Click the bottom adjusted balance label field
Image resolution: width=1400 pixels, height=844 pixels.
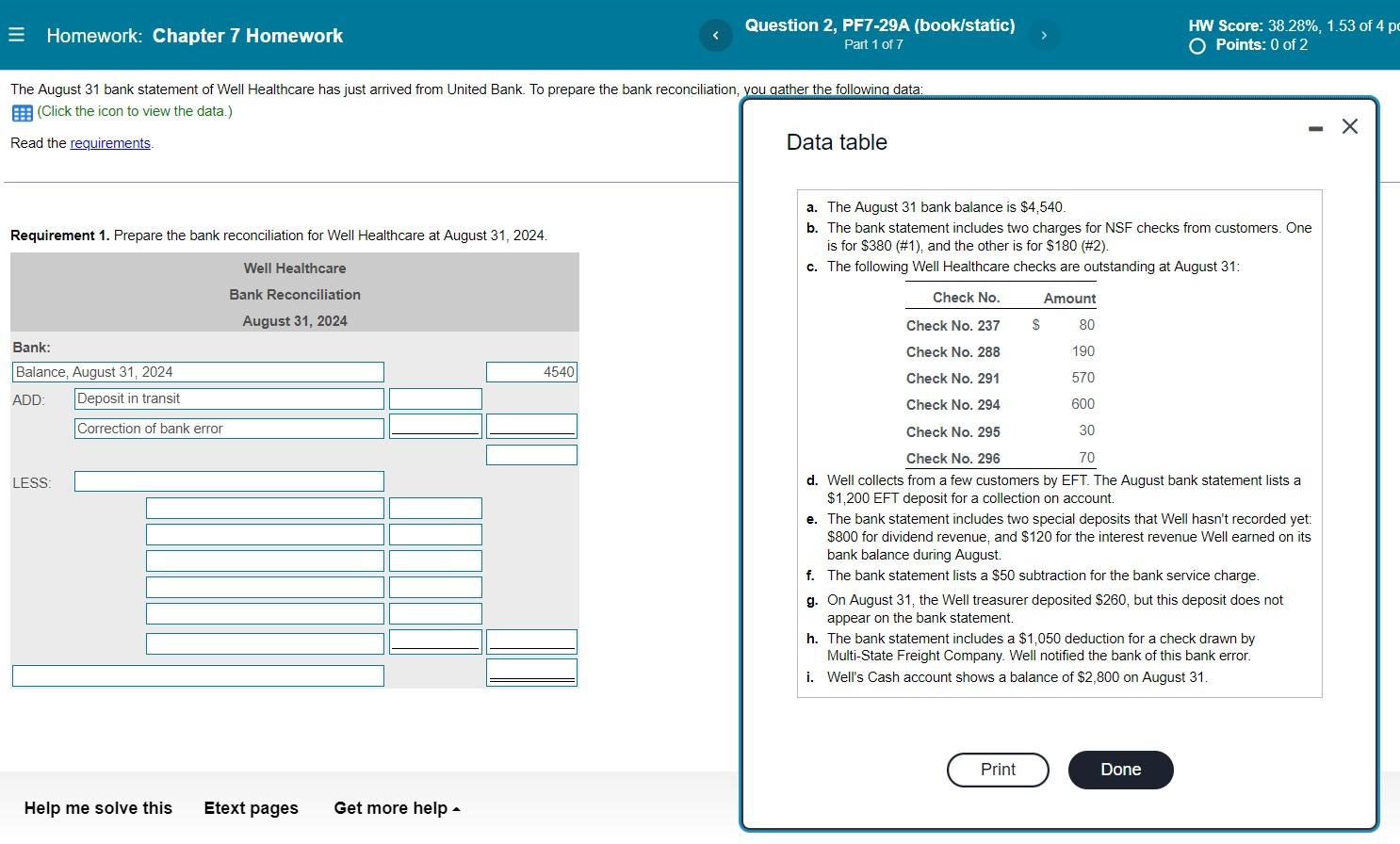198,674
